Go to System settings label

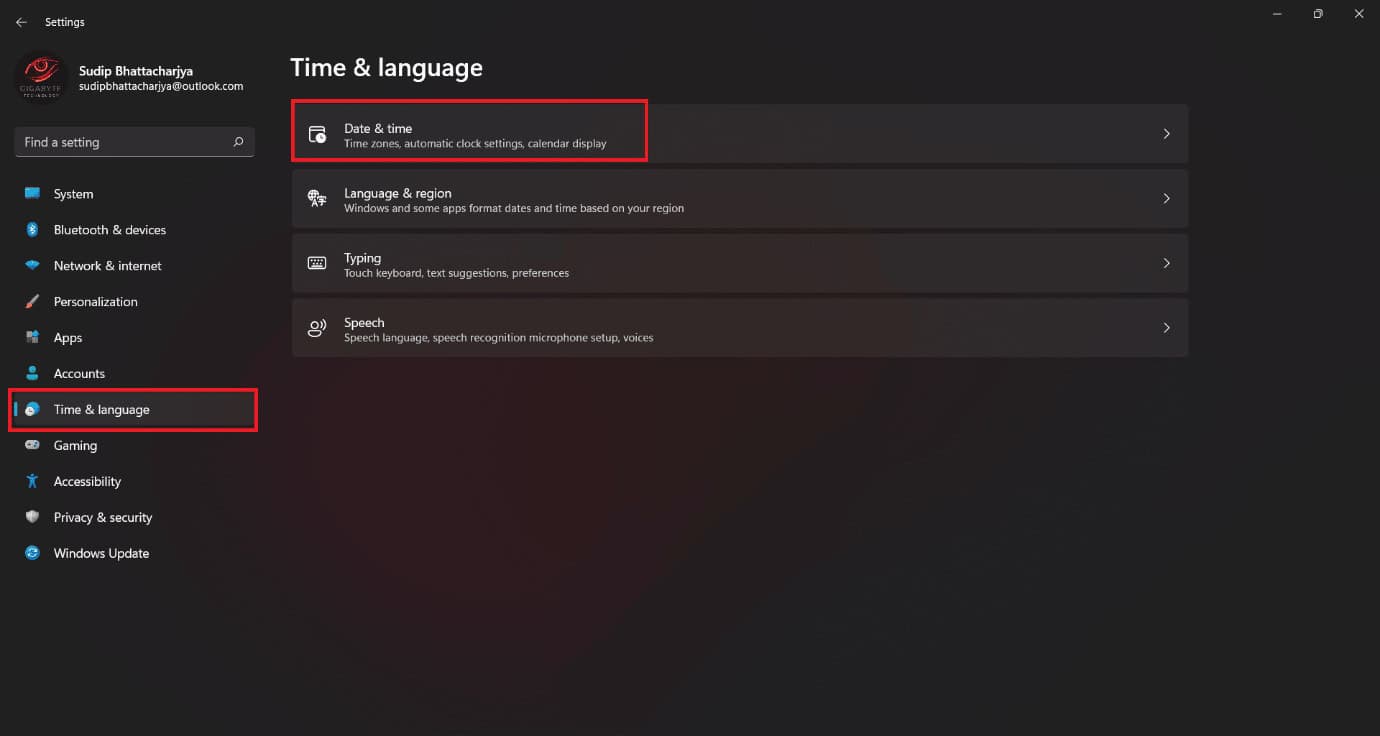(x=73, y=194)
